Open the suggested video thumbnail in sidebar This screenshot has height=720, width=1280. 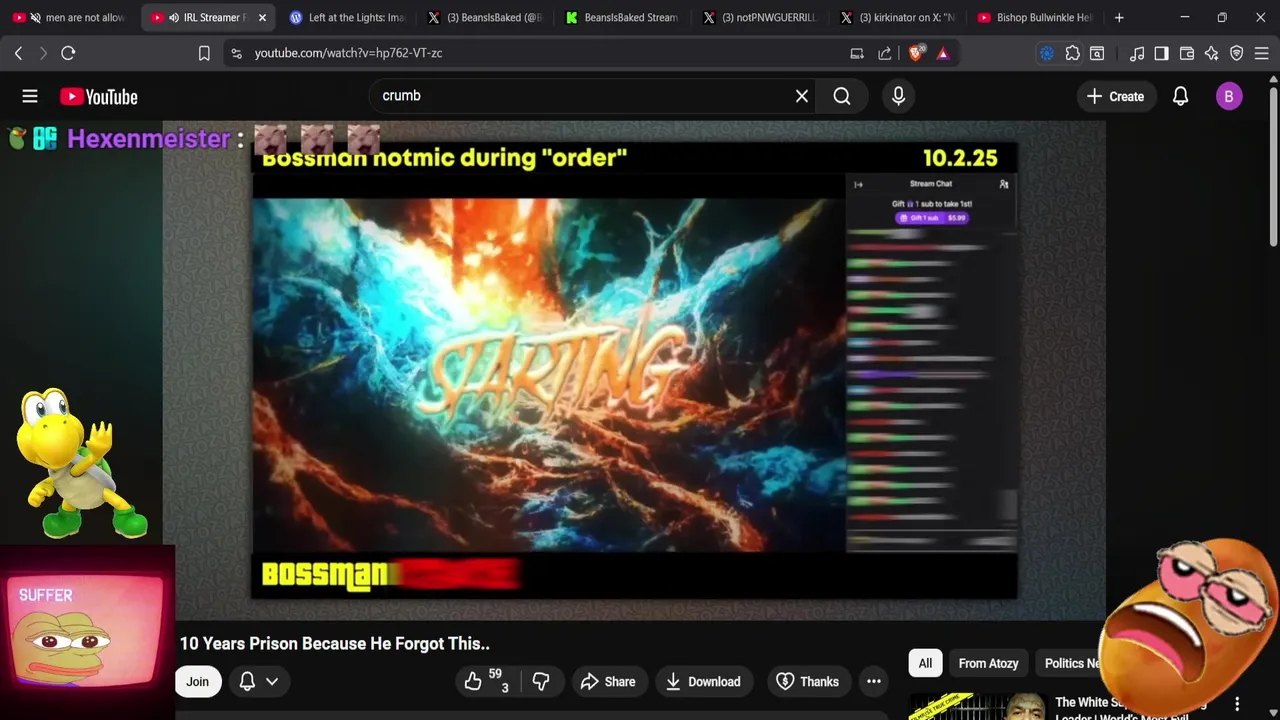(977, 706)
